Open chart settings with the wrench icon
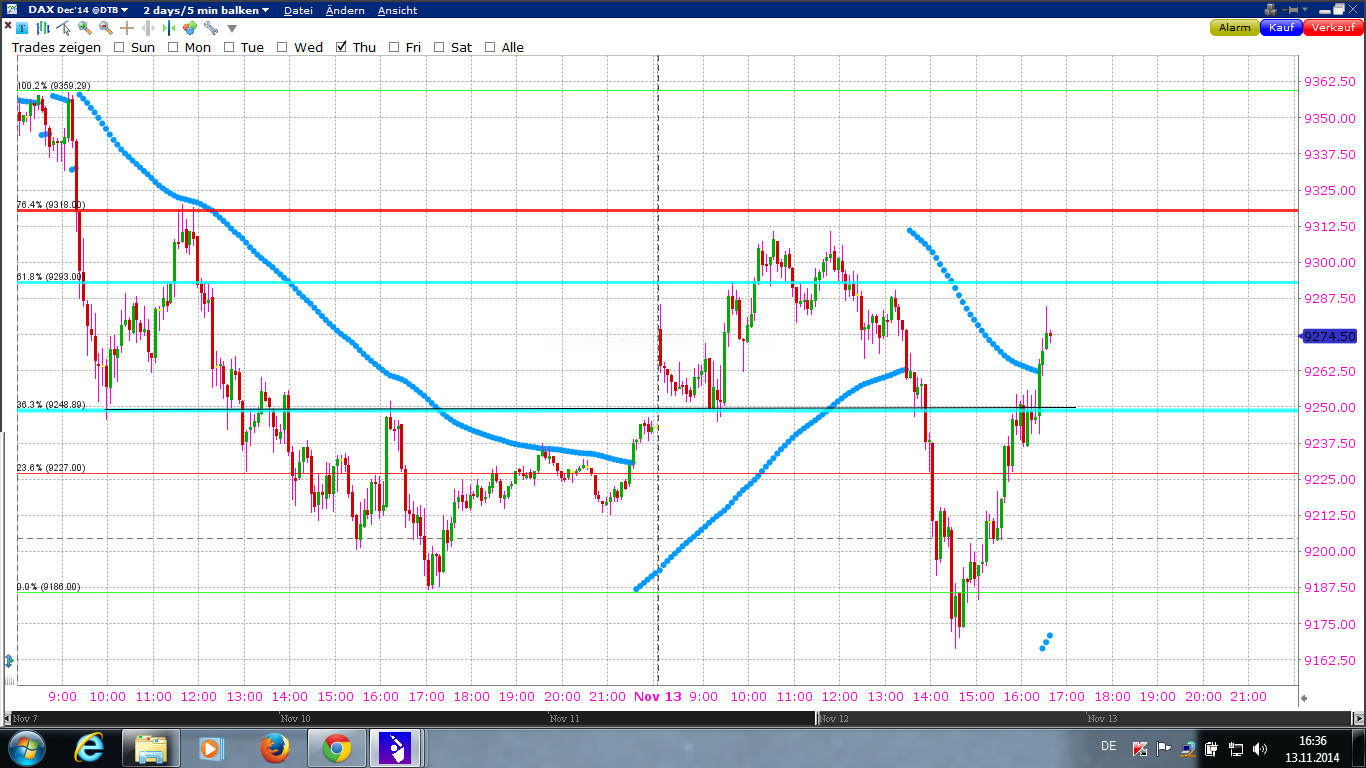This screenshot has height=768, width=1366. point(209,28)
